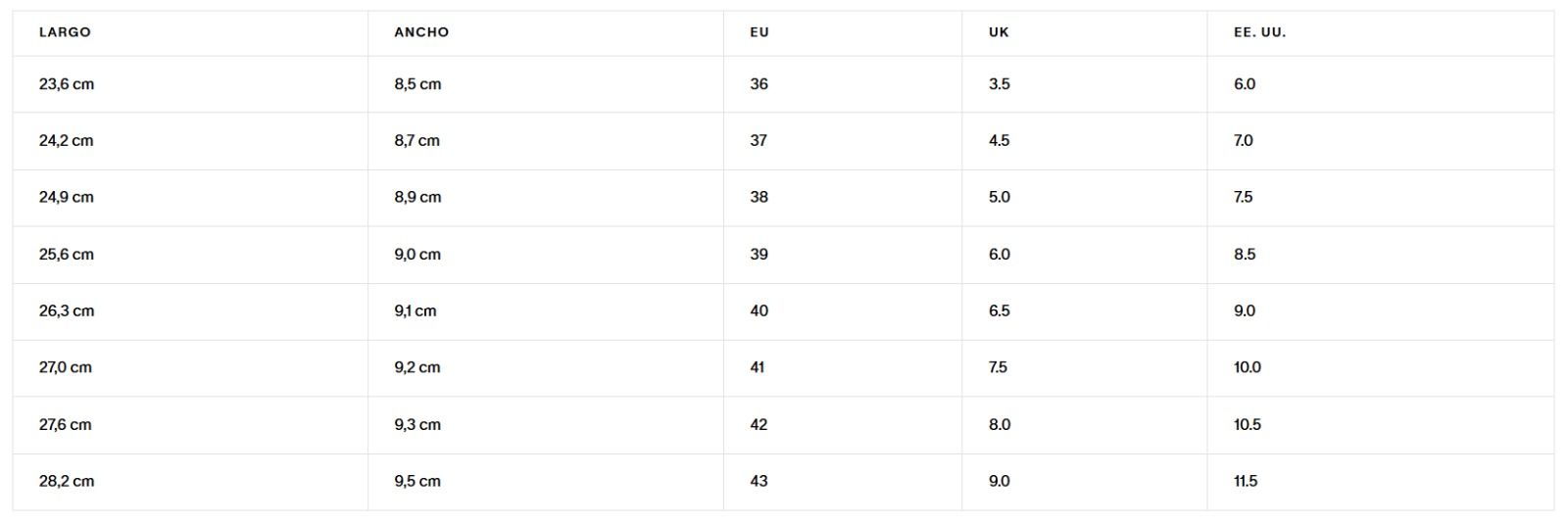The height and width of the screenshot is (524, 1568).
Task: Click the EE. UU. size 8.5 cell
Action: [1245, 255]
